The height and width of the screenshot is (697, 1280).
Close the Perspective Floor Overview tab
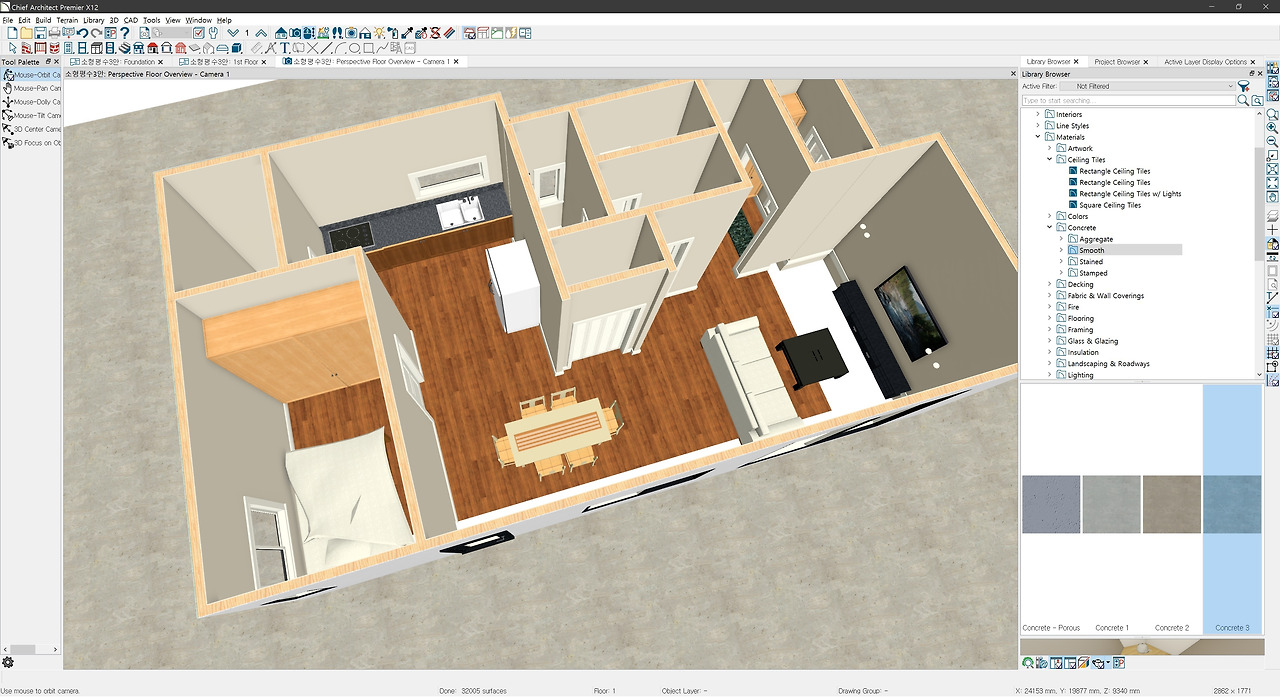[456, 62]
